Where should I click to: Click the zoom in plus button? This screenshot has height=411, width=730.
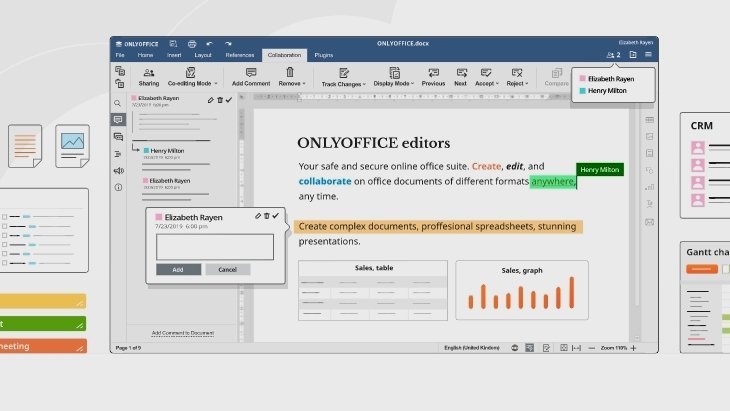pyautogui.click(x=633, y=348)
